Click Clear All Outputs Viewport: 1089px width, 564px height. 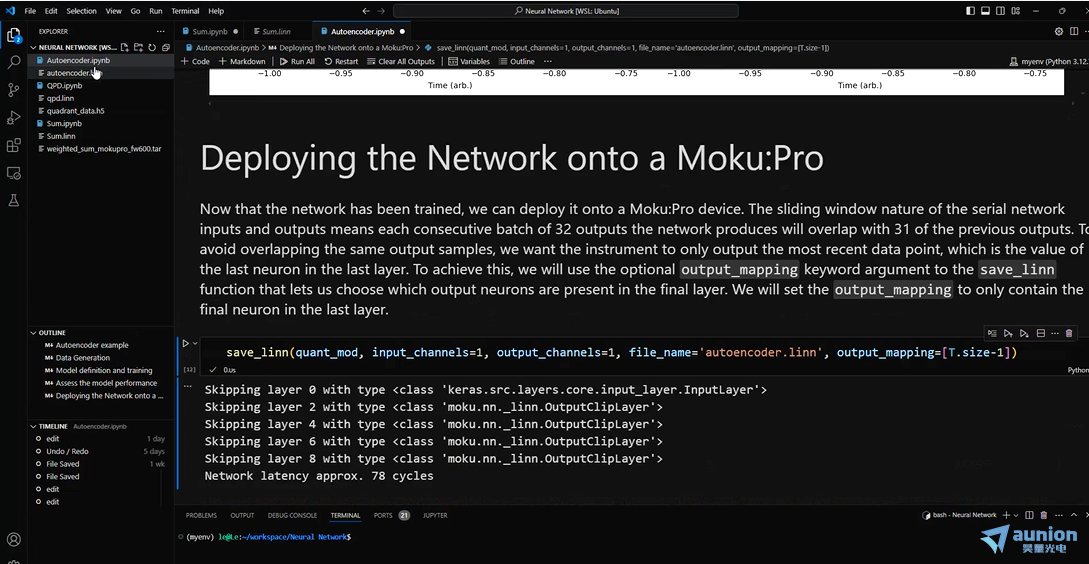coord(401,61)
